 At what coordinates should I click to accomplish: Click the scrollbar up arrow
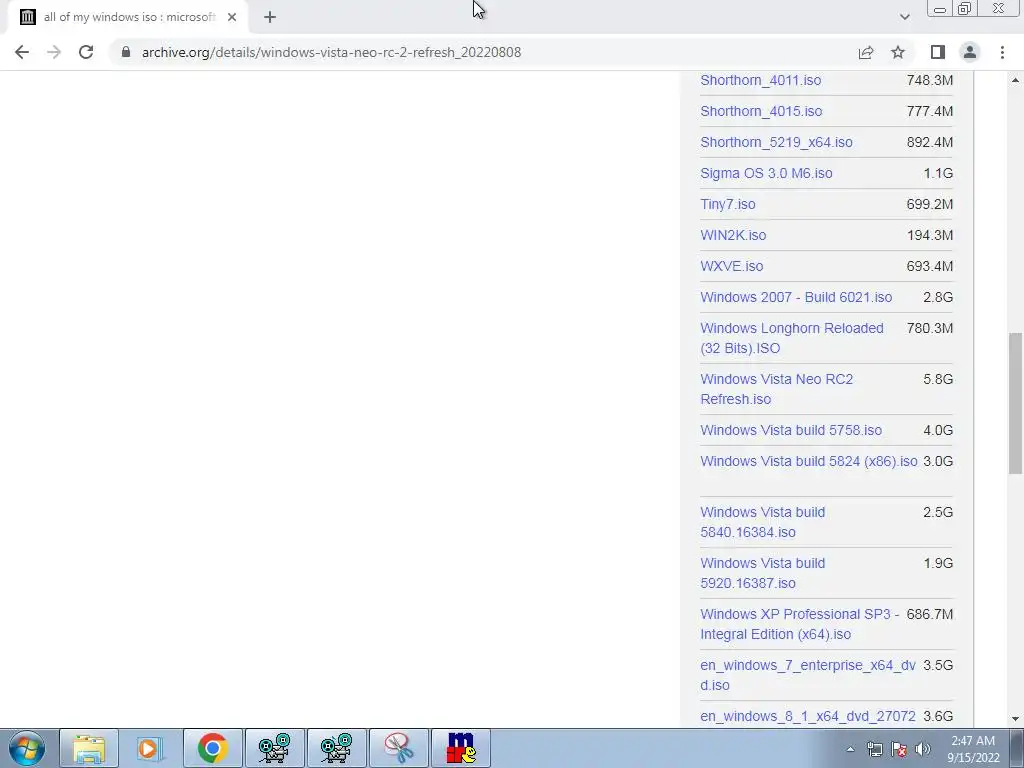click(x=1015, y=80)
